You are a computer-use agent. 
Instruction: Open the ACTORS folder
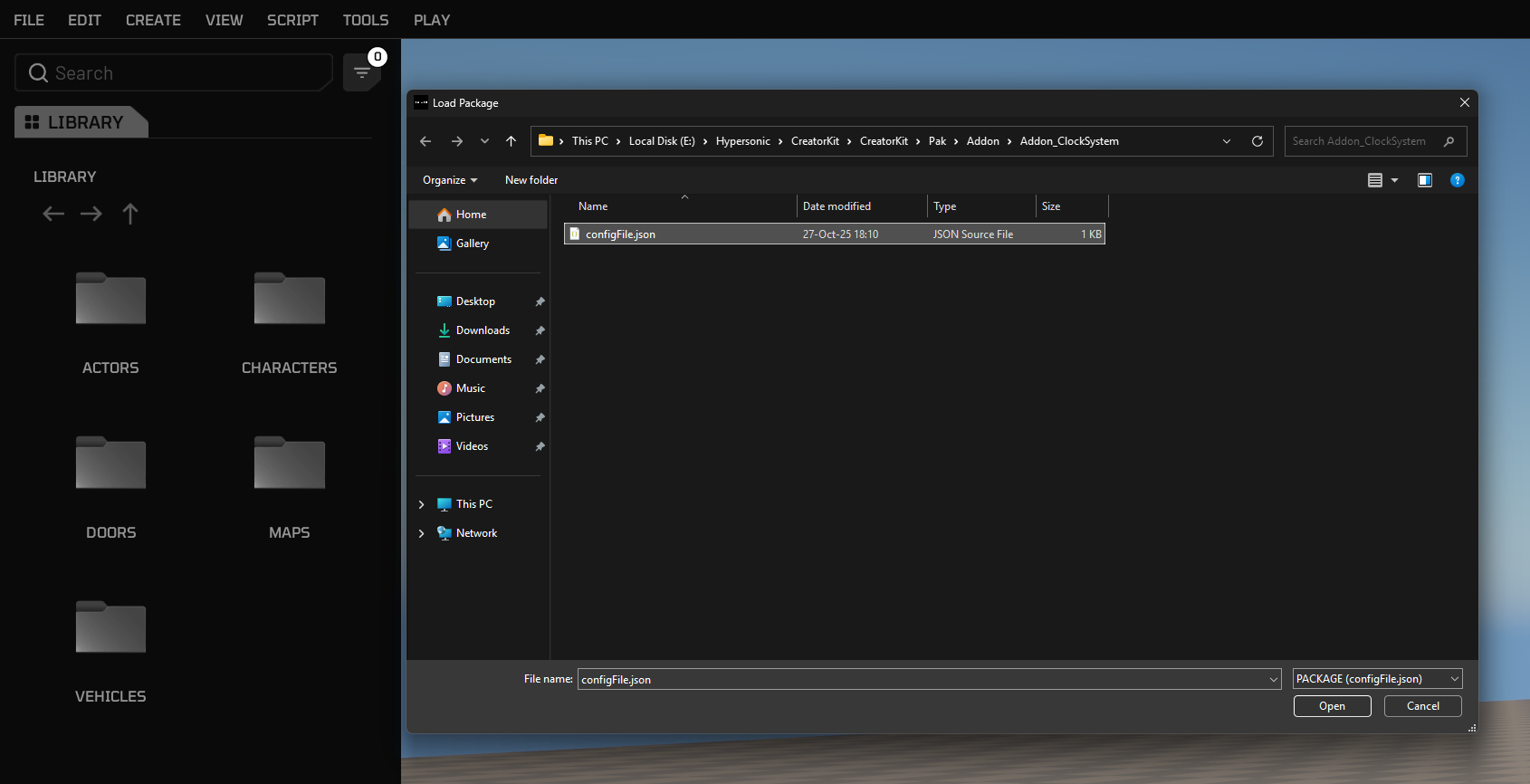tap(110, 300)
